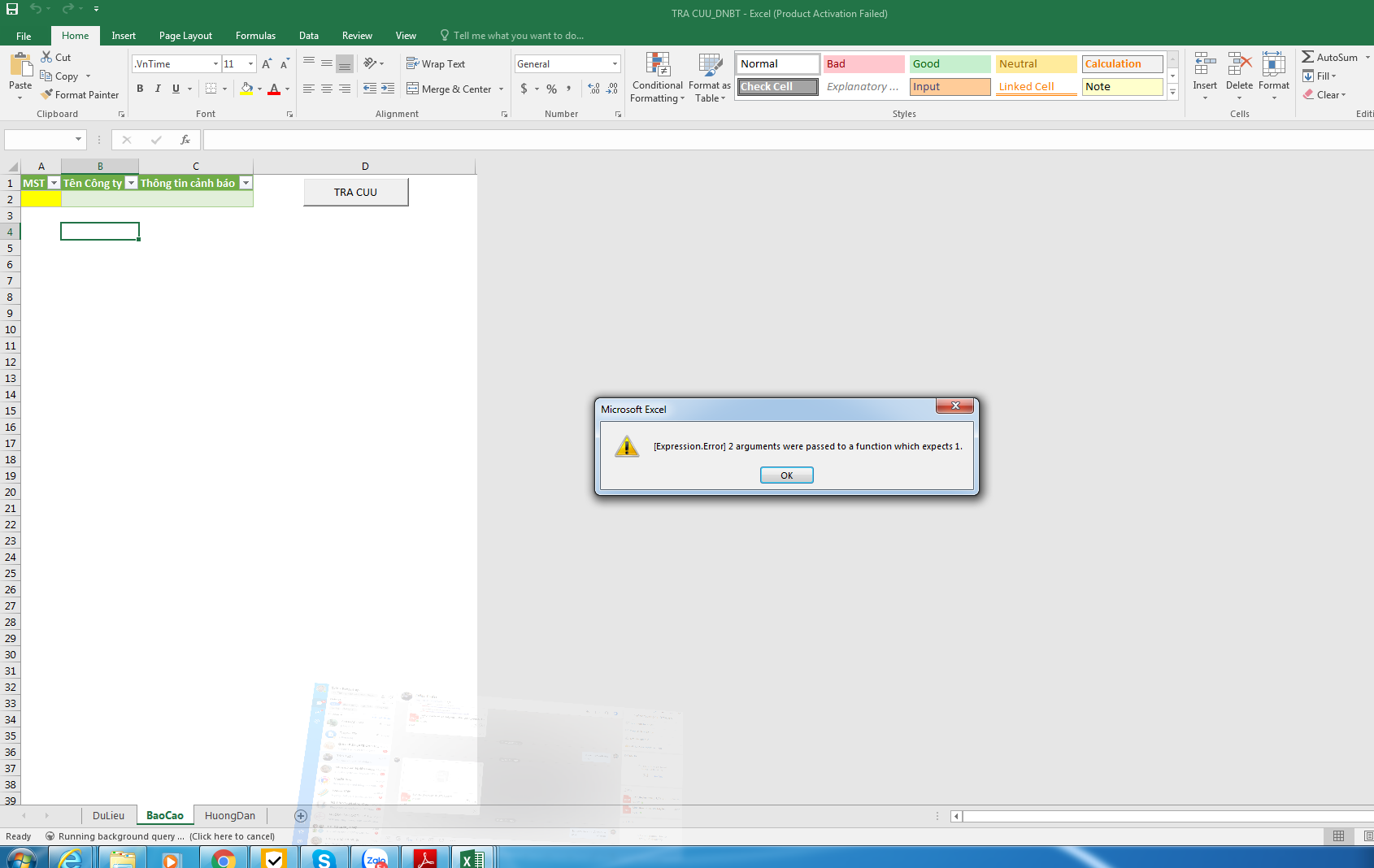Image resolution: width=1374 pixels, height=868 pixels.
Task: Click the Increase Font Size icon
Action: [267, 64]
